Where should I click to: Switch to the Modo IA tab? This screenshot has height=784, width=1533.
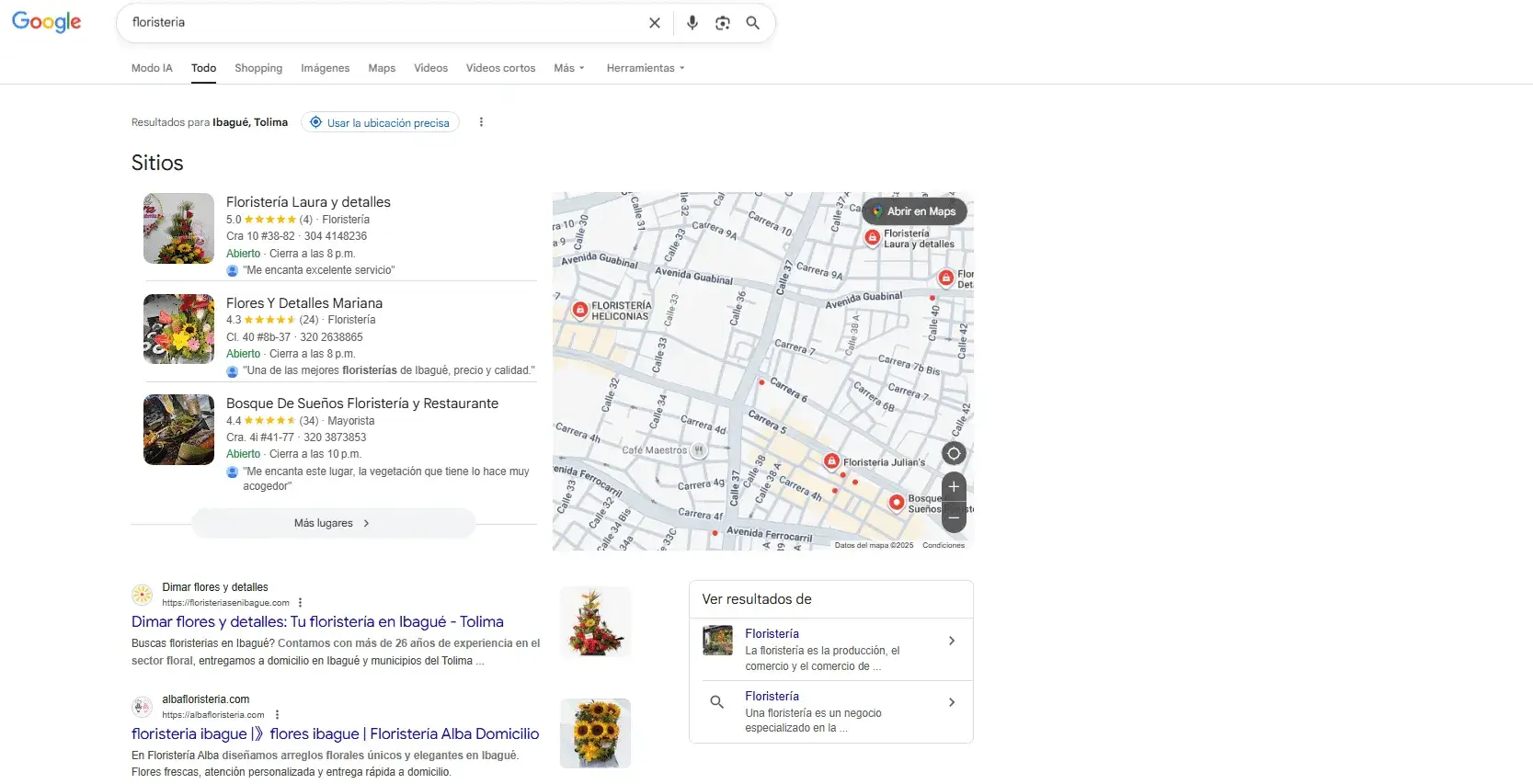click(152, 68)
